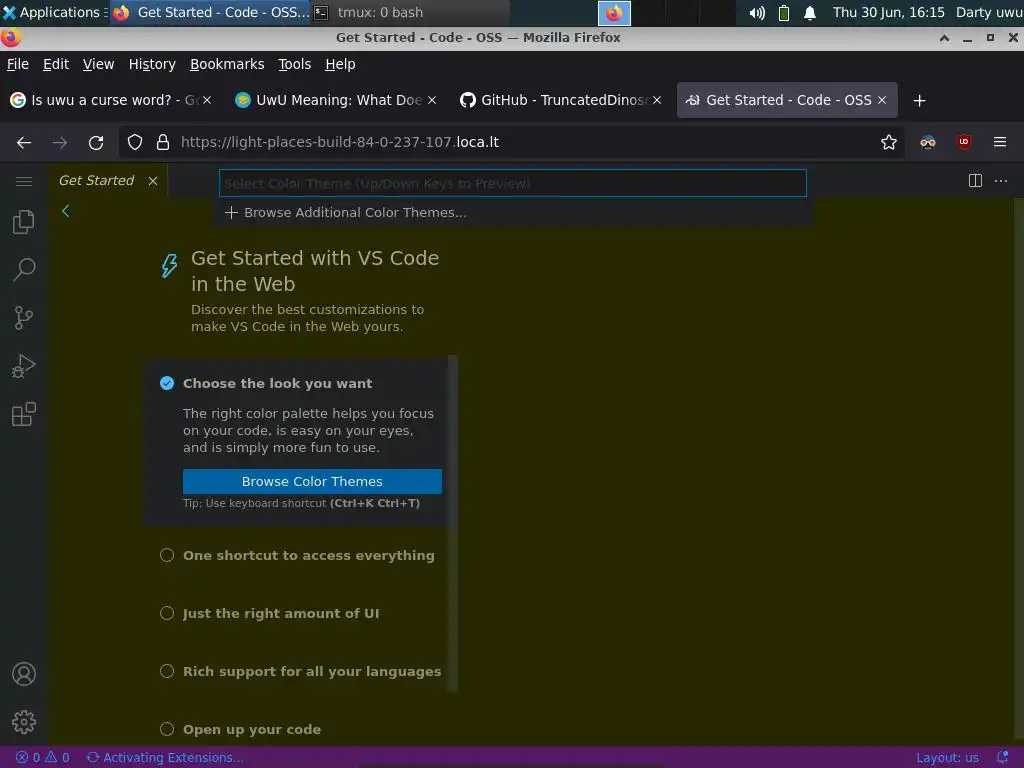Click Browse Color Themes button
Screen dimensions: 1024x768
coord(312,481)
